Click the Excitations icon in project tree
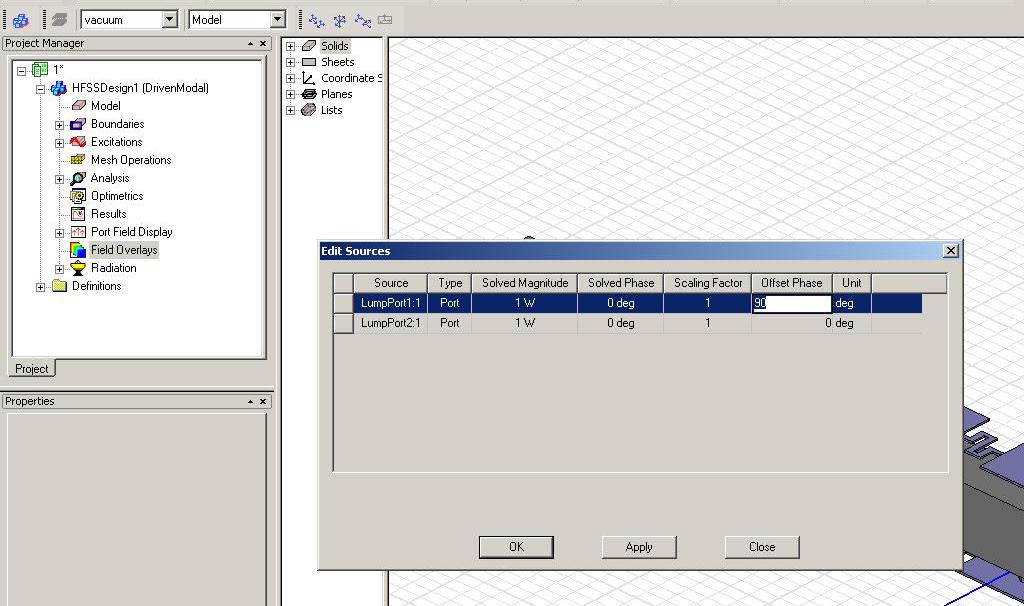Image resolution: width=1024 pixels, height=606 pixels. [x=78, y=142]
